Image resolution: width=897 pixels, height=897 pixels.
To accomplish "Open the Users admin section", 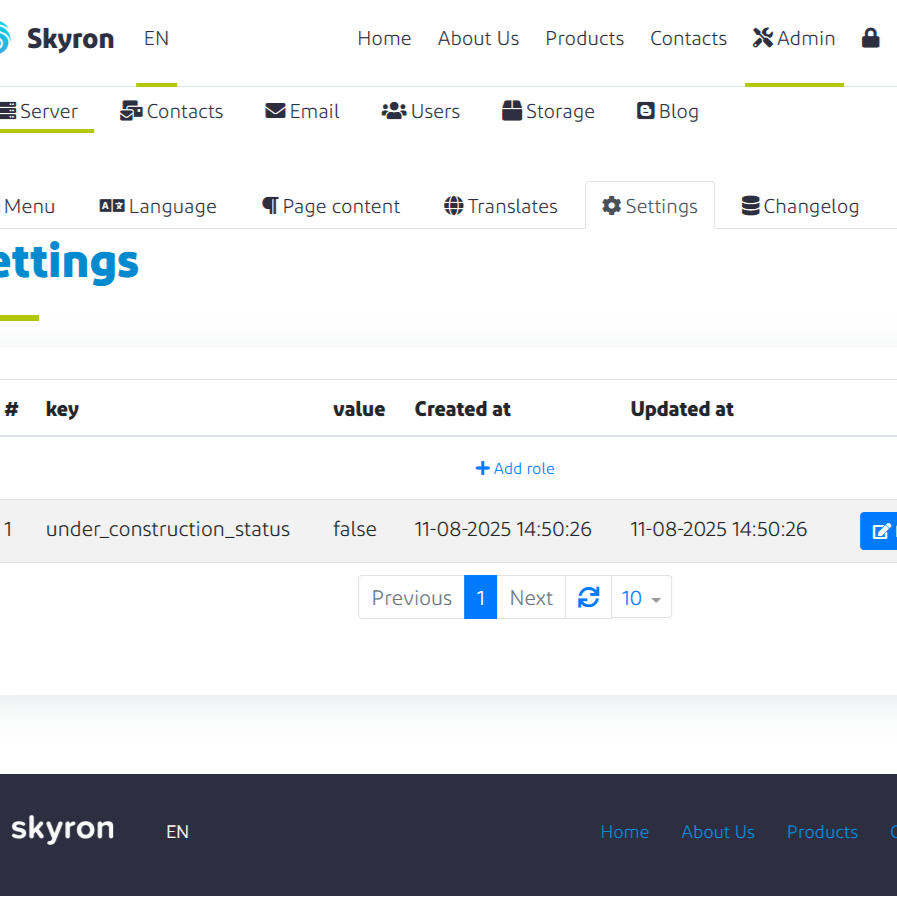I will tap(420, 111).
